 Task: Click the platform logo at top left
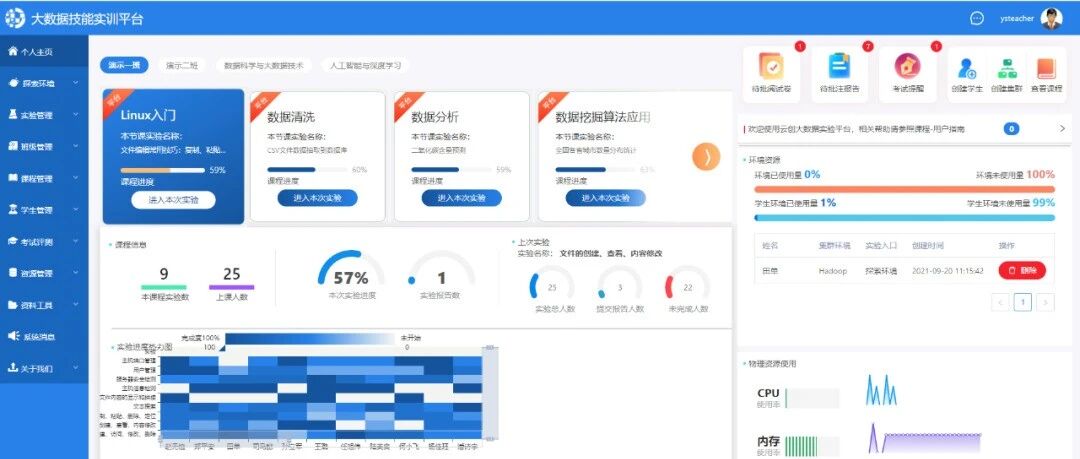click(14, 19)
